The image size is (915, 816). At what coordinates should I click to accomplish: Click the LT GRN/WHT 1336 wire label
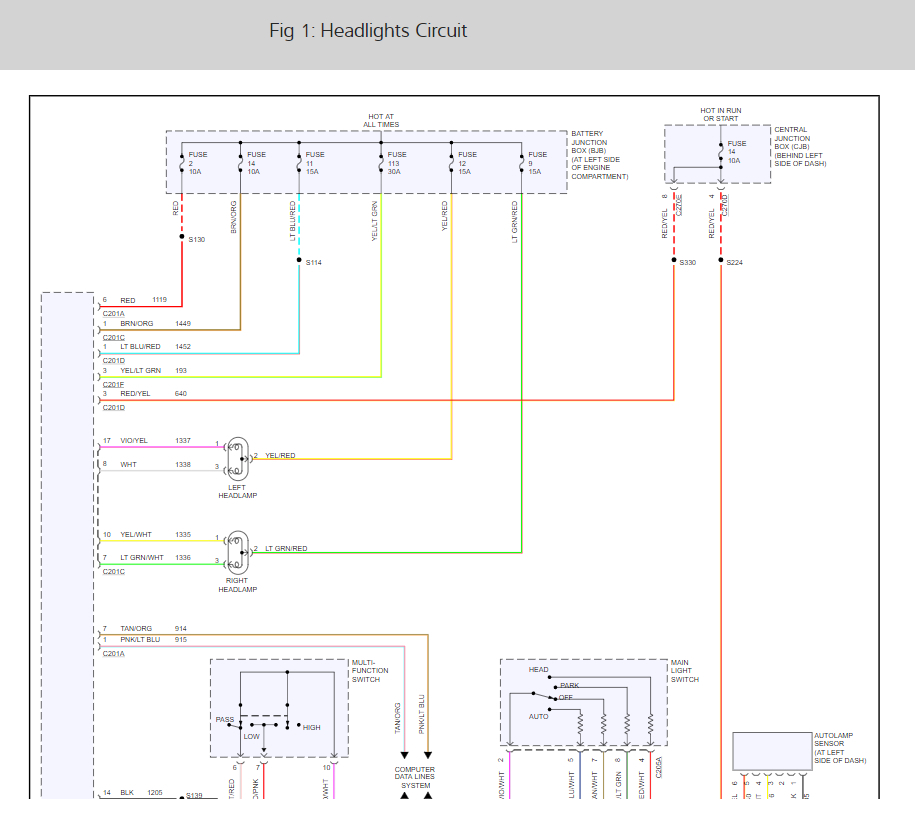[x=155, y=557]
